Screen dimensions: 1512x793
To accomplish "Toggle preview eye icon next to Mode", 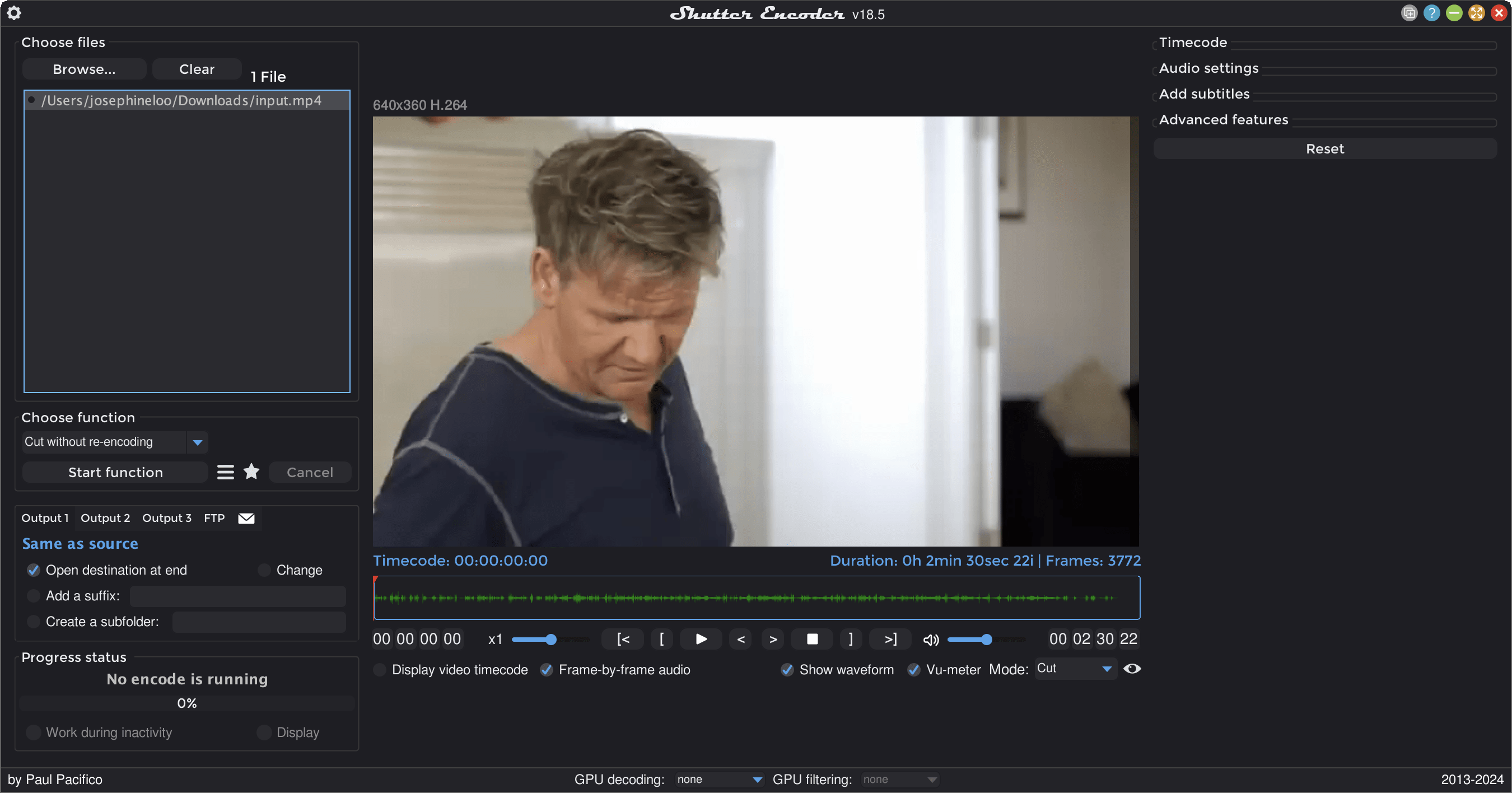I will (1132, 669).
